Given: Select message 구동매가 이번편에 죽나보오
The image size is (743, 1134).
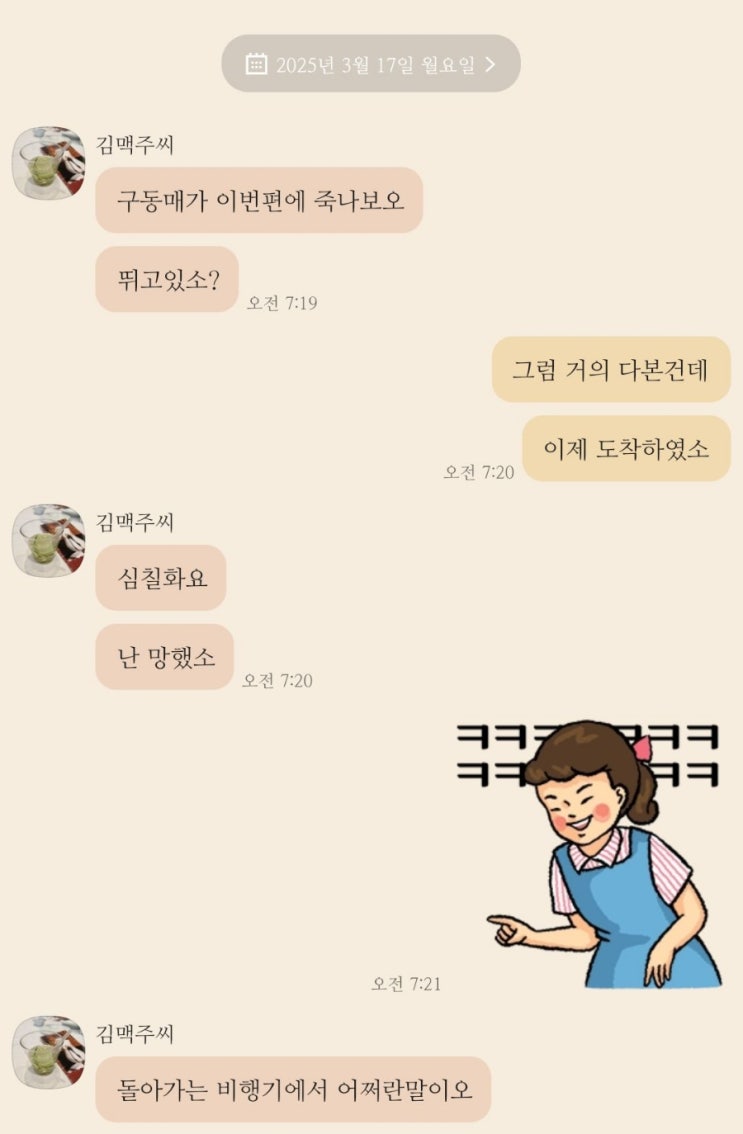Looking at the screenshot, I should click(x=259, y=200).
